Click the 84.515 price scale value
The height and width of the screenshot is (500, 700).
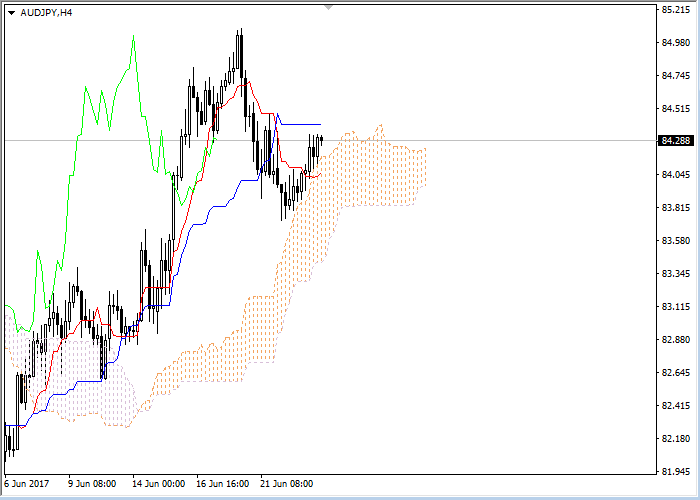[675, 108]
